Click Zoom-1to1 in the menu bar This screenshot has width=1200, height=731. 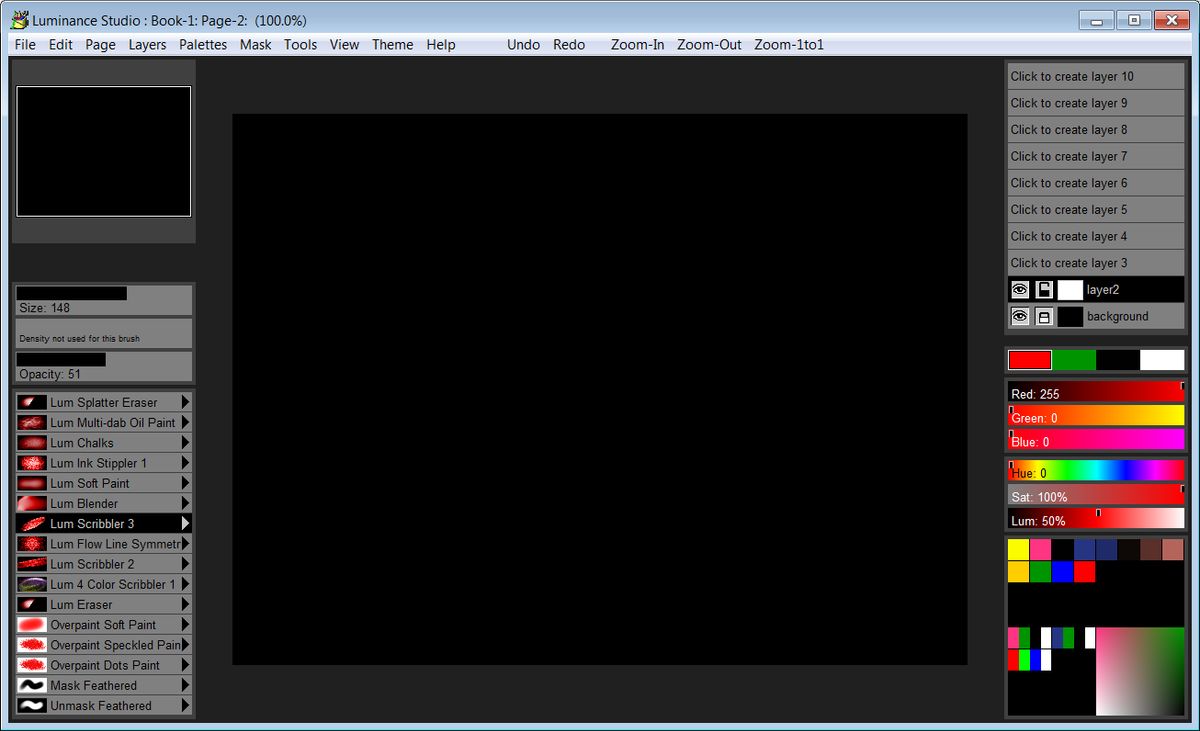[789, 45]
